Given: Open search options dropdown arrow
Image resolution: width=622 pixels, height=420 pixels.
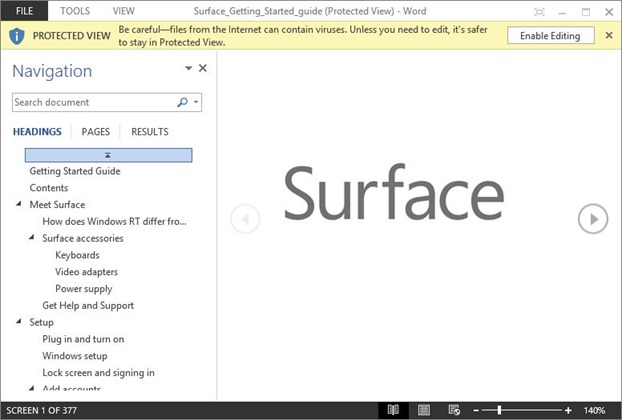Looking at the screenshot, I should click(196, 102).
